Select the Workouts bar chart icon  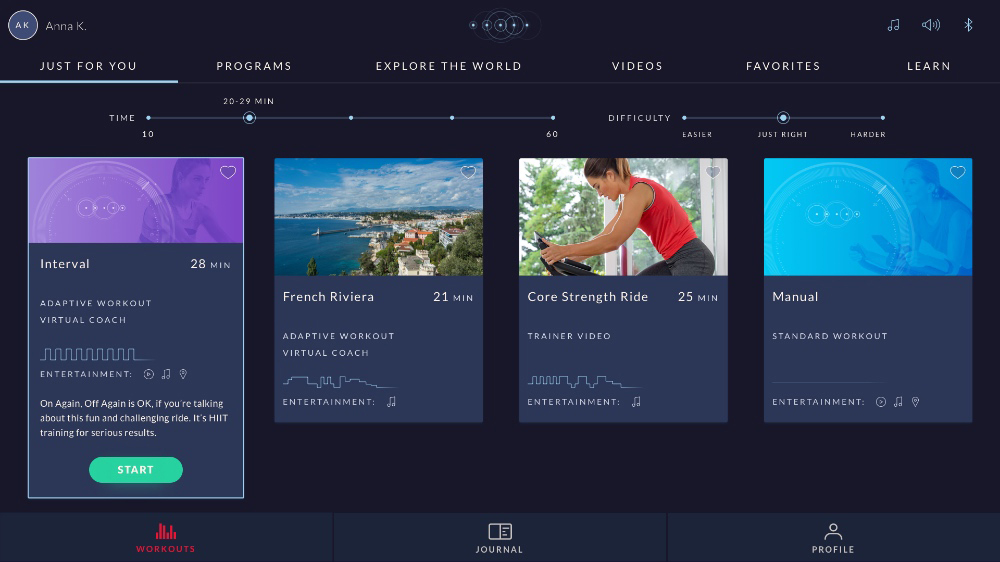[166, 531]
